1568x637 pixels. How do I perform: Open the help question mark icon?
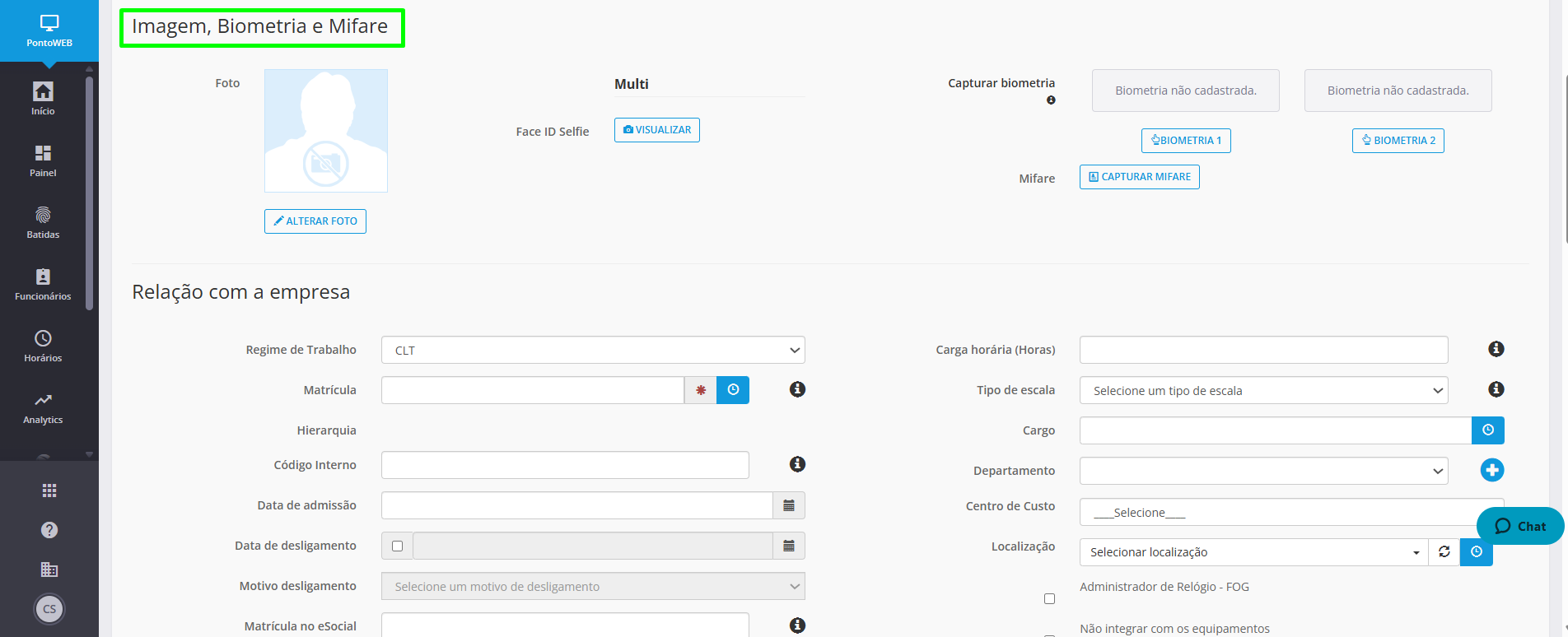[49, 530]
